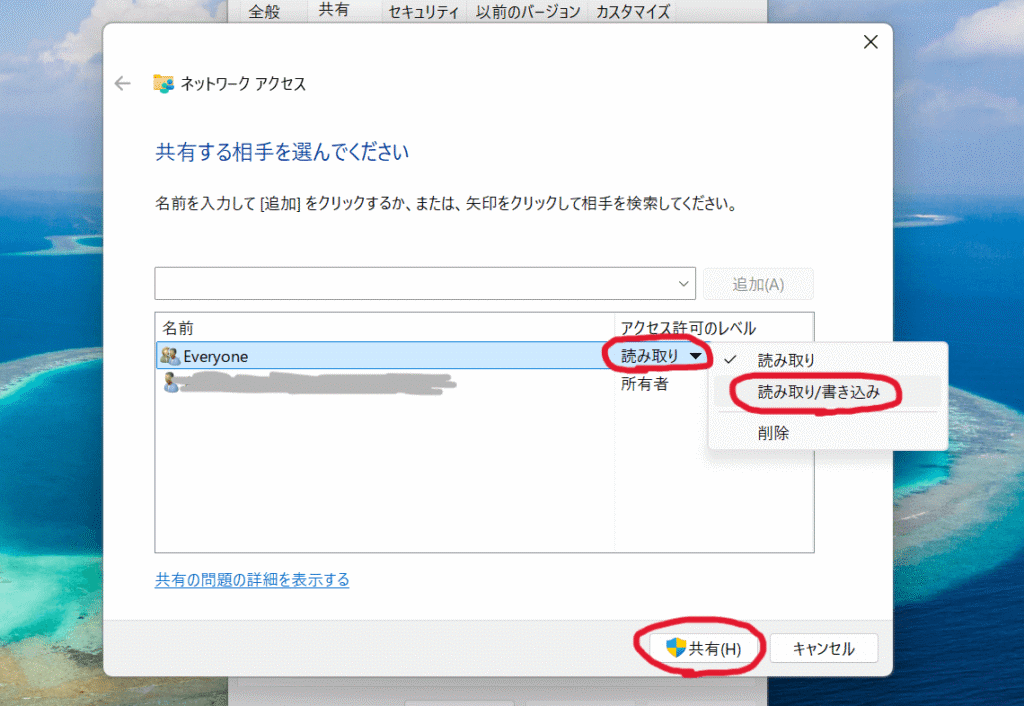Click the name entry text field
Screen dimensions: 1024x706
415,284
